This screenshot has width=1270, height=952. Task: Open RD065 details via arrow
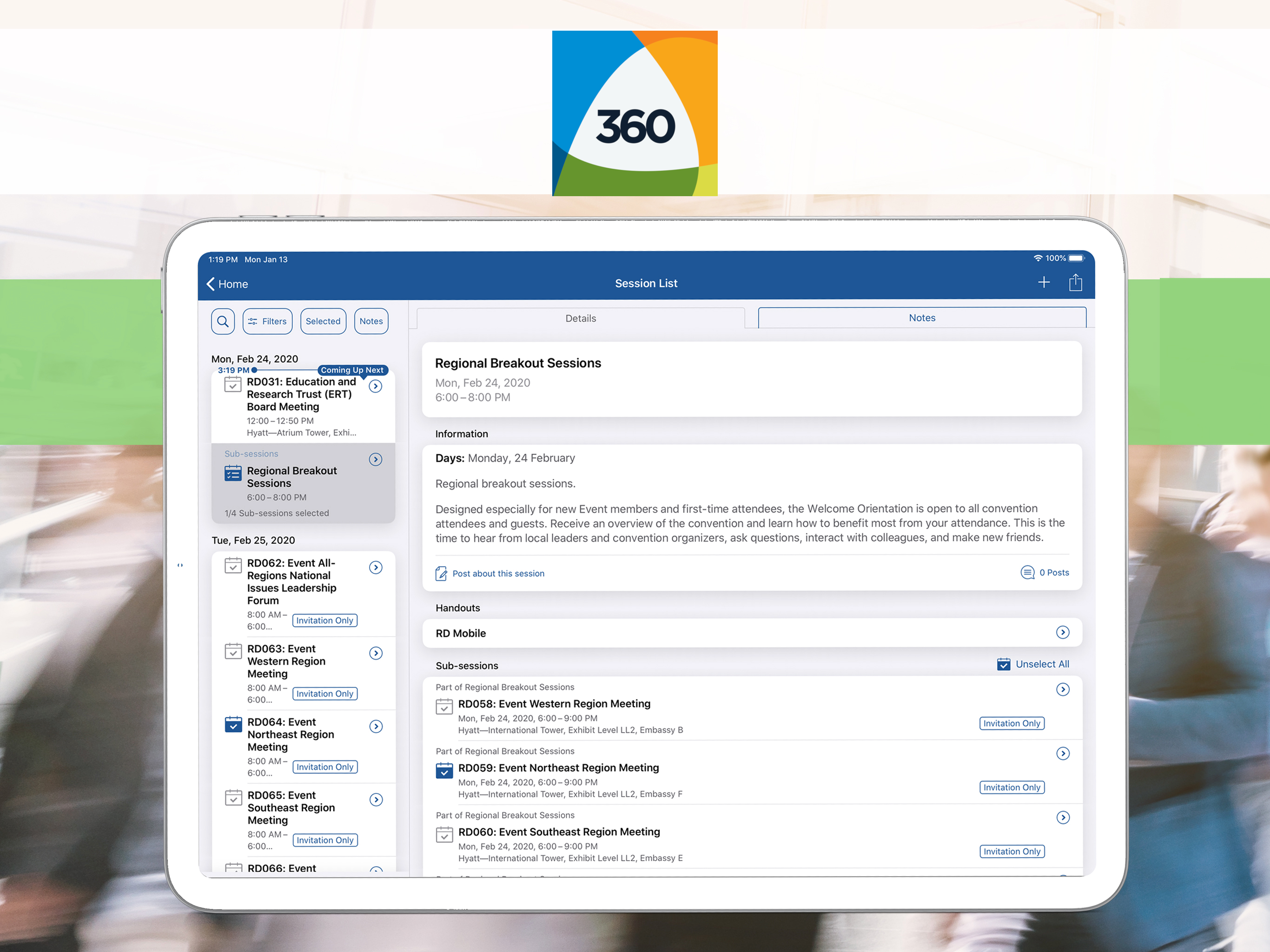(376, 800)
